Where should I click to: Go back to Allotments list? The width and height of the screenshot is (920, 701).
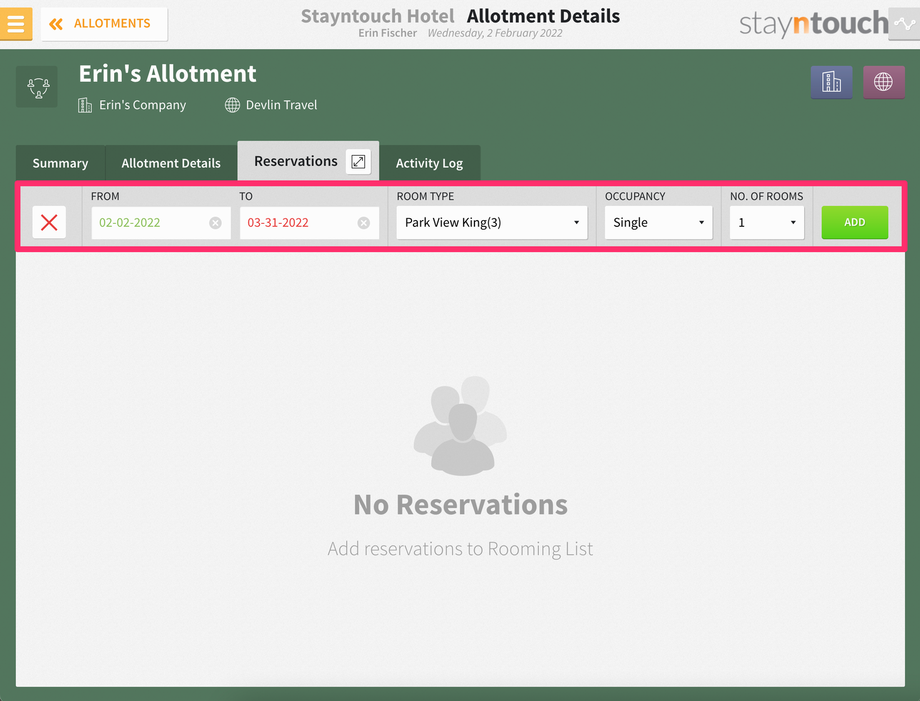point(104,24)
